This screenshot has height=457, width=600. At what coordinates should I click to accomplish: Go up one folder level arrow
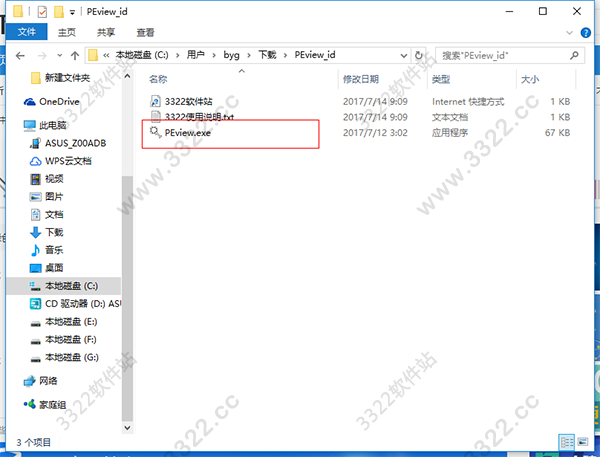[x=75, y=56]
